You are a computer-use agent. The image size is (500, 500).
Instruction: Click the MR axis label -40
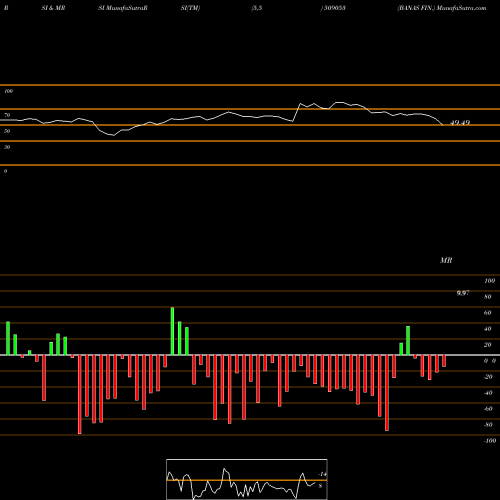click(488, 393)
